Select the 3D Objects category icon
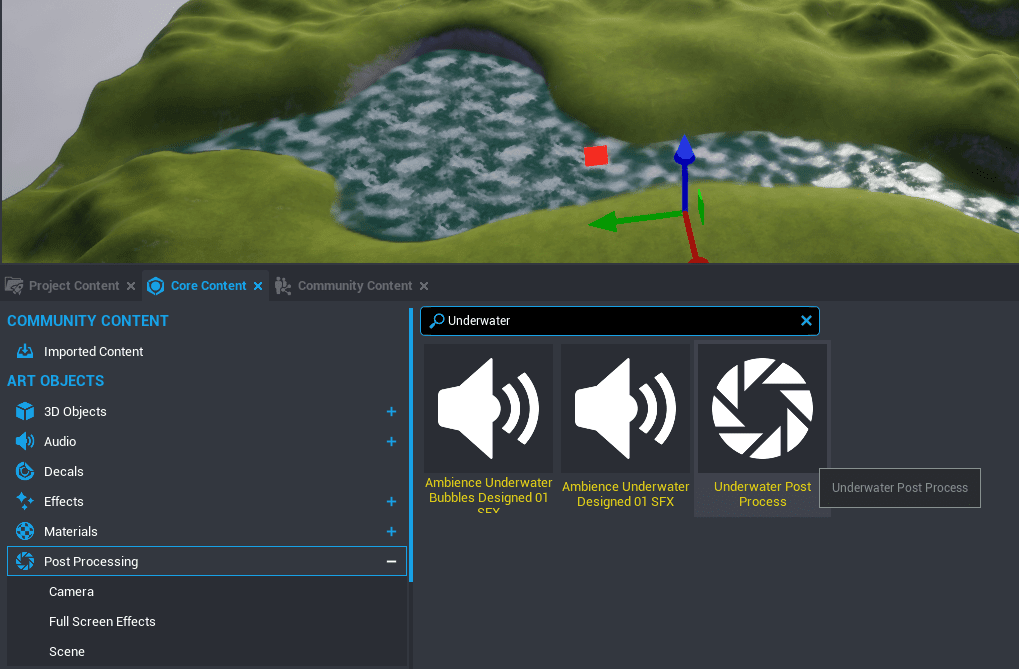Image resolution: width=1019 pixels, height=669 pixels. click(x=24, y=411)
